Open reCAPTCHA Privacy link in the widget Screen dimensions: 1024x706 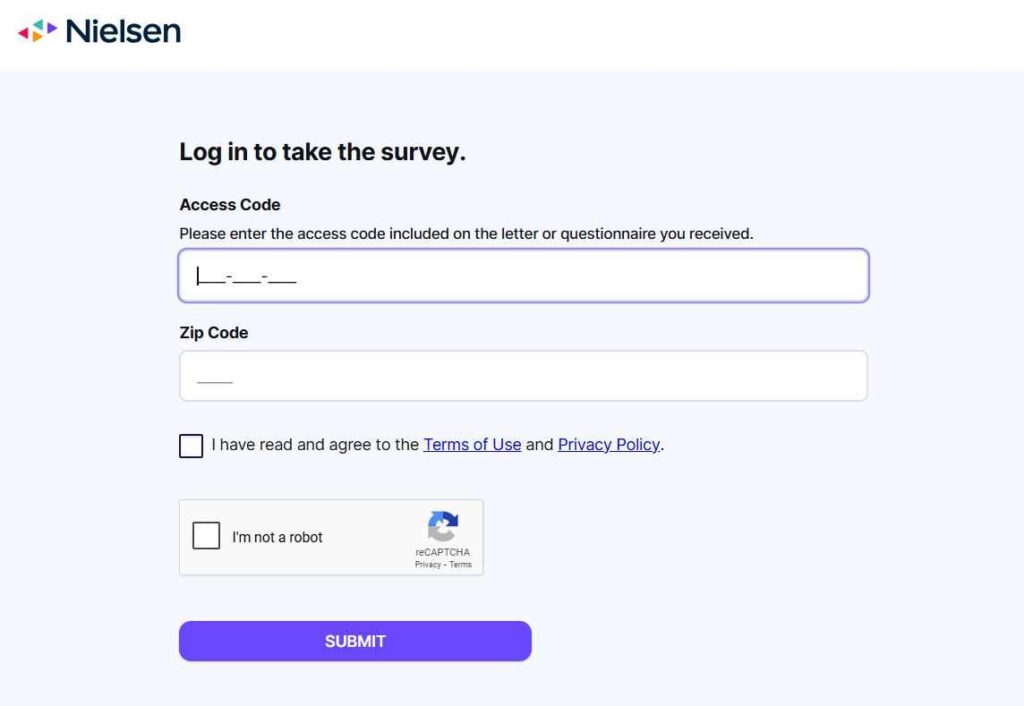(428, 565)
